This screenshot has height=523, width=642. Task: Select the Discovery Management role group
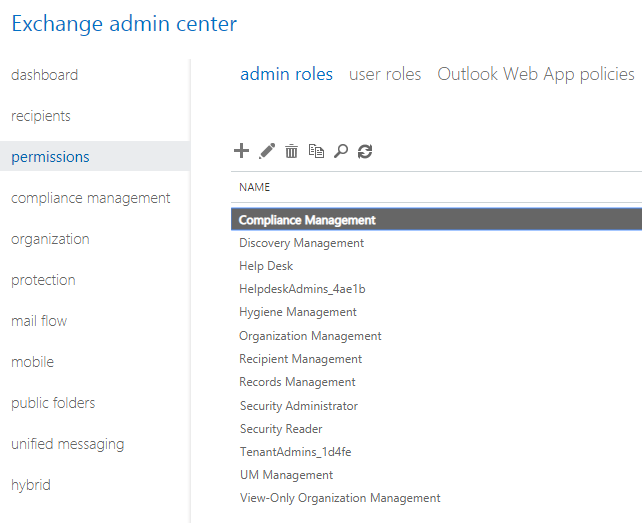click(x=302, y=243)
